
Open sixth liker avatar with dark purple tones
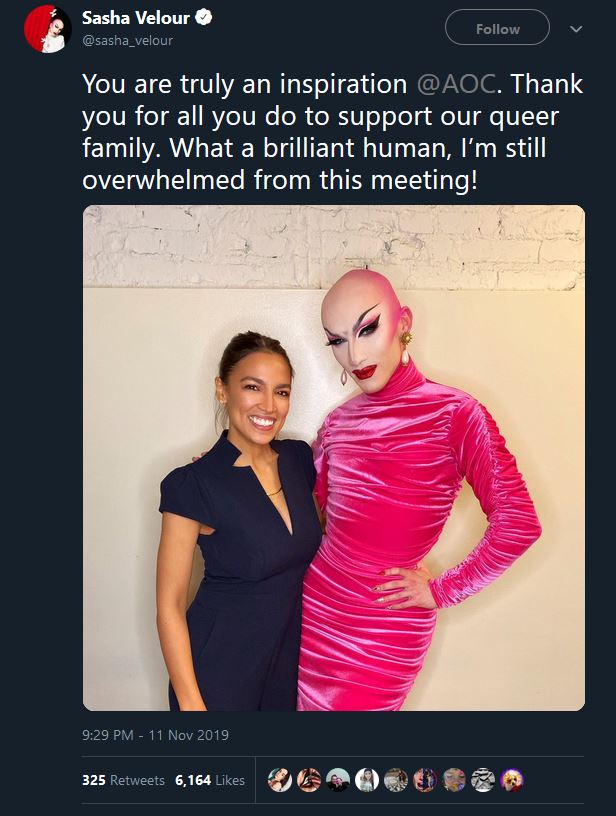click(425, 780)
